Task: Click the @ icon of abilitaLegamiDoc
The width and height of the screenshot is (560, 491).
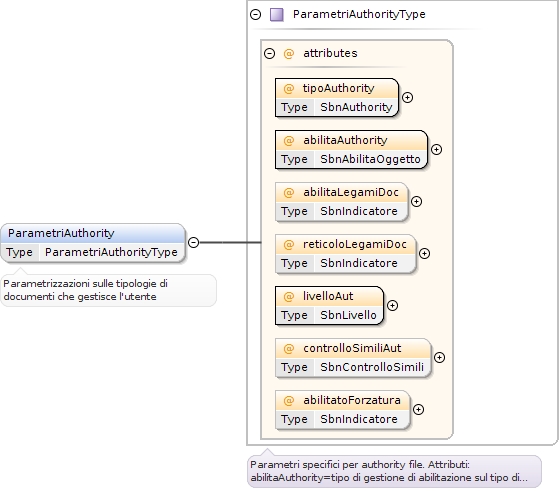Action: click(x=289, y=192)
